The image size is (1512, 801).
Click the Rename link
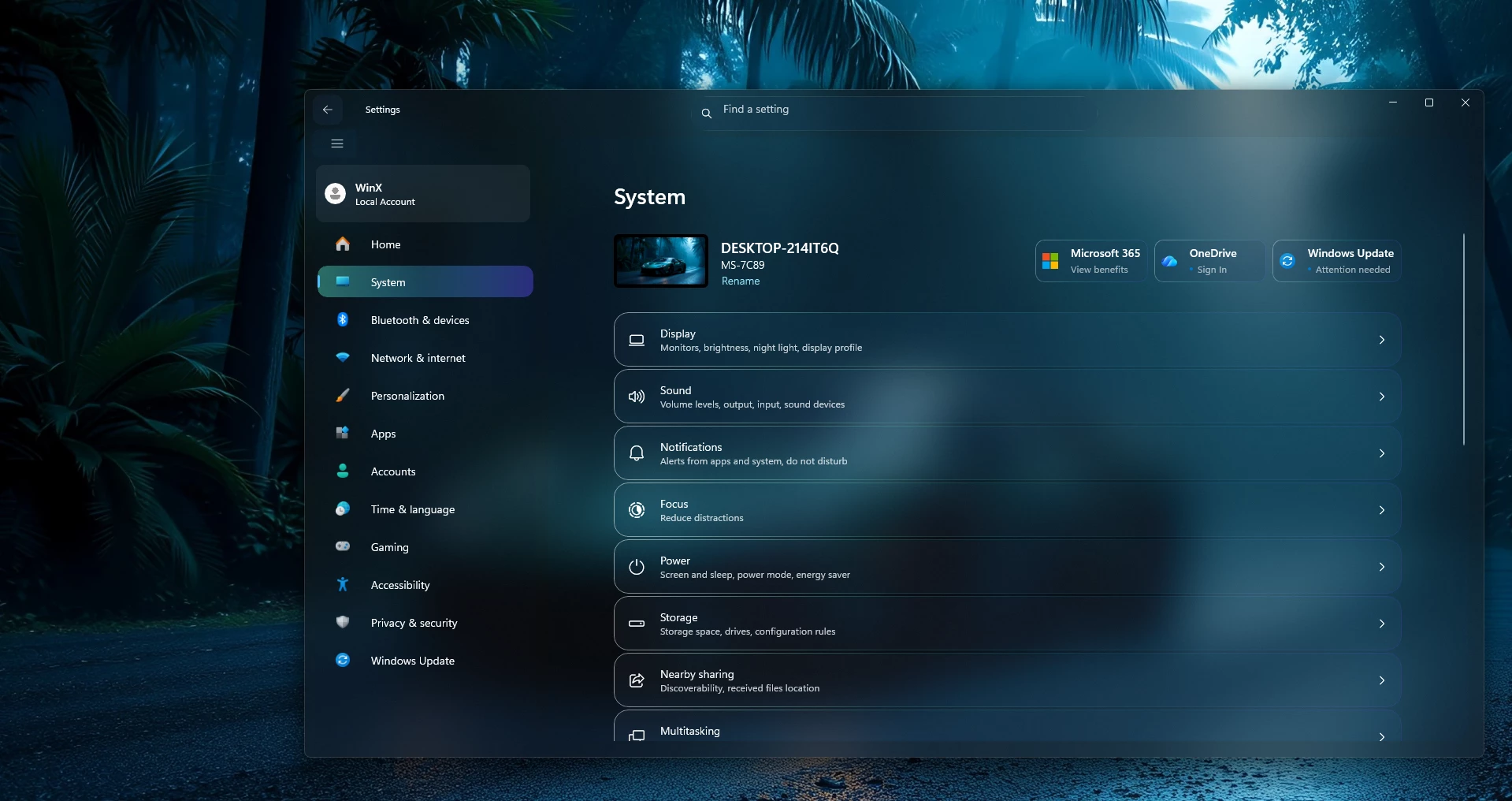click(741, 281)
